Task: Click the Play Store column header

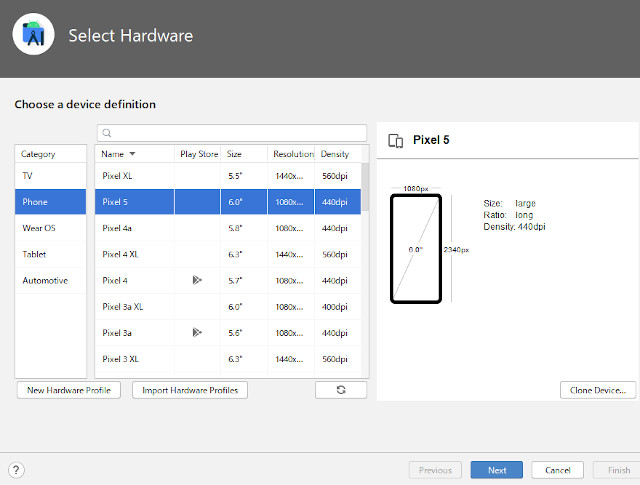Action: point(198,154)
